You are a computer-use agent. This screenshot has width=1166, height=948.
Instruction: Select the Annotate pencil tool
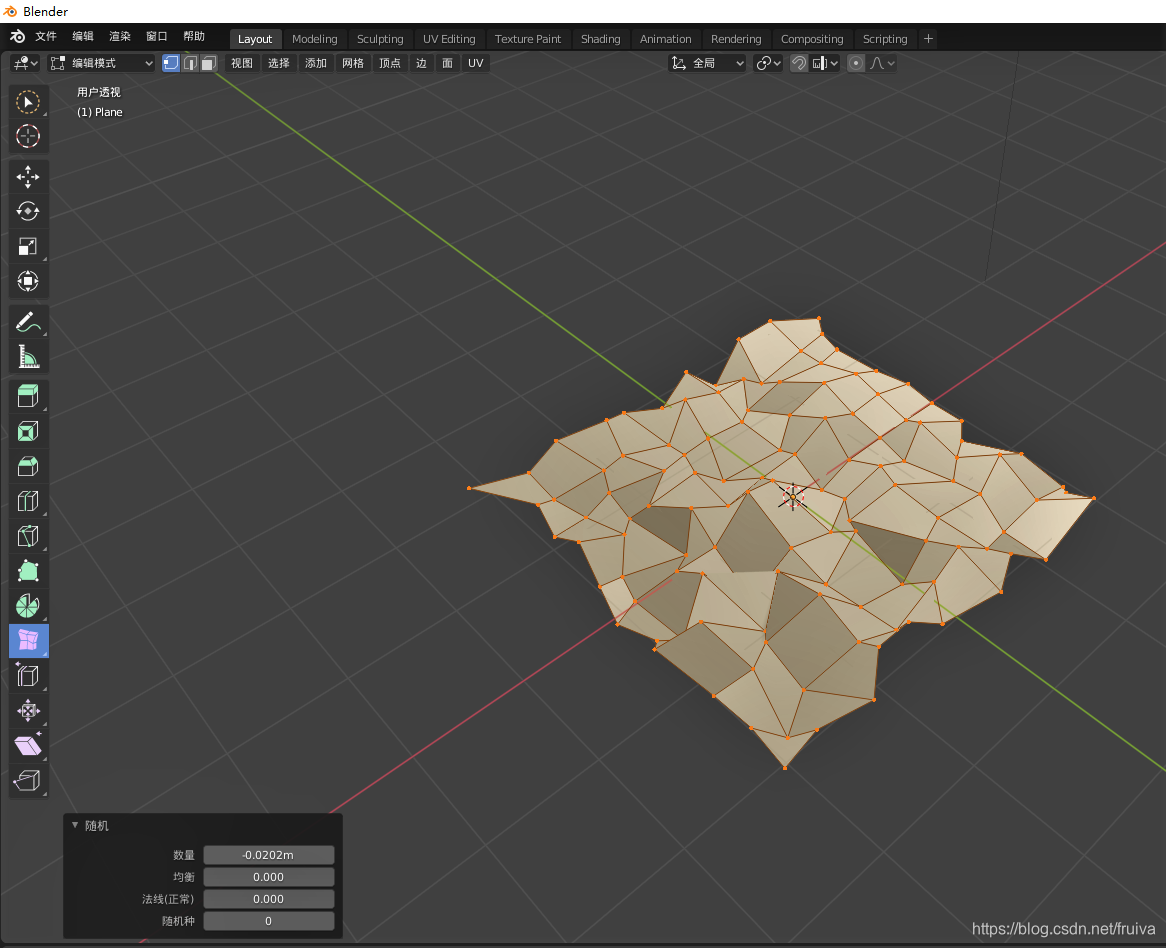pos(28,322)
